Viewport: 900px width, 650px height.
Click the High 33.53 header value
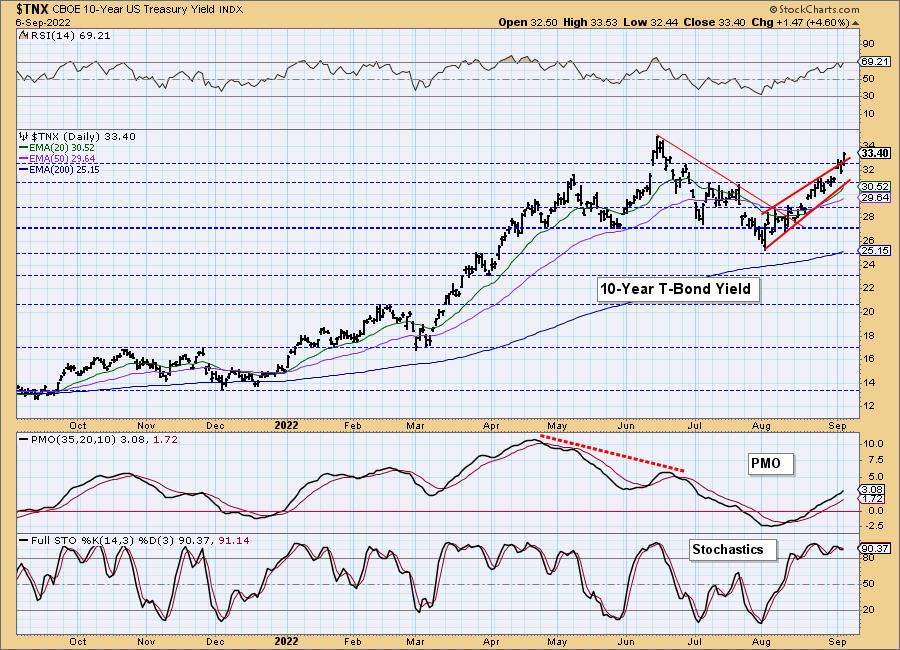(591, 22)
